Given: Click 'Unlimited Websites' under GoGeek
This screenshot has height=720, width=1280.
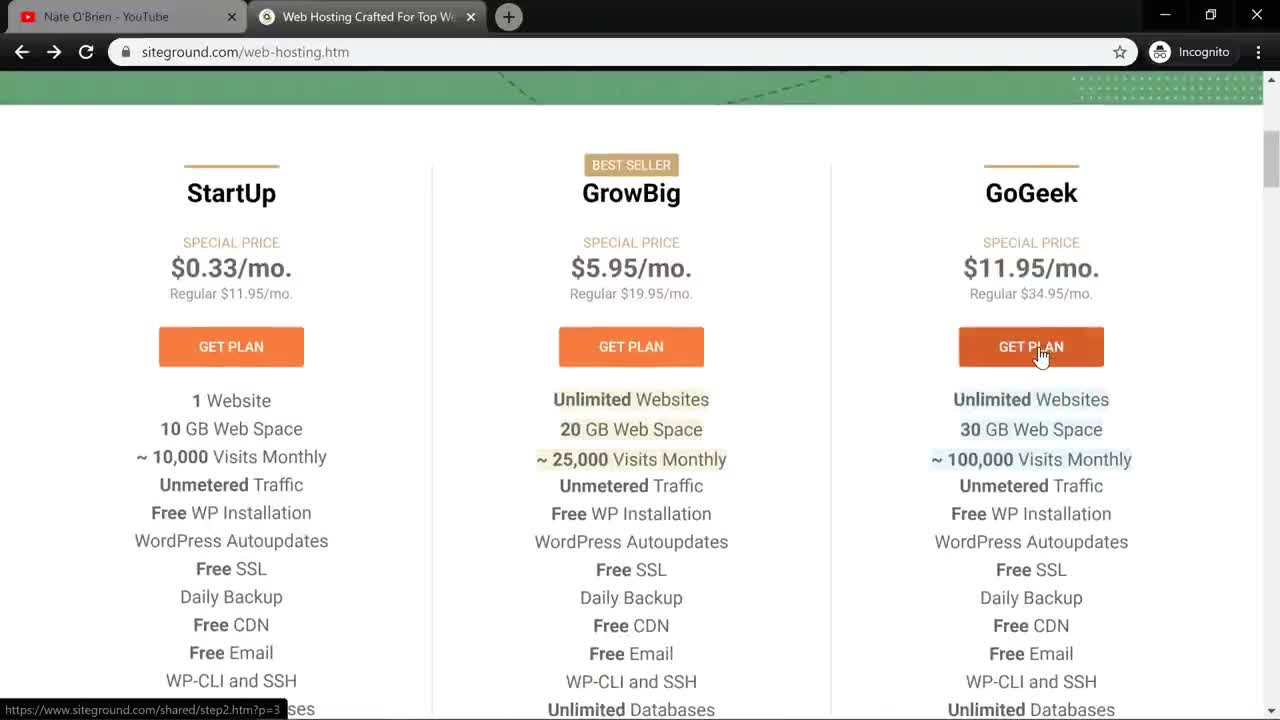Looking at the screenshot, I should (1031, 399).
